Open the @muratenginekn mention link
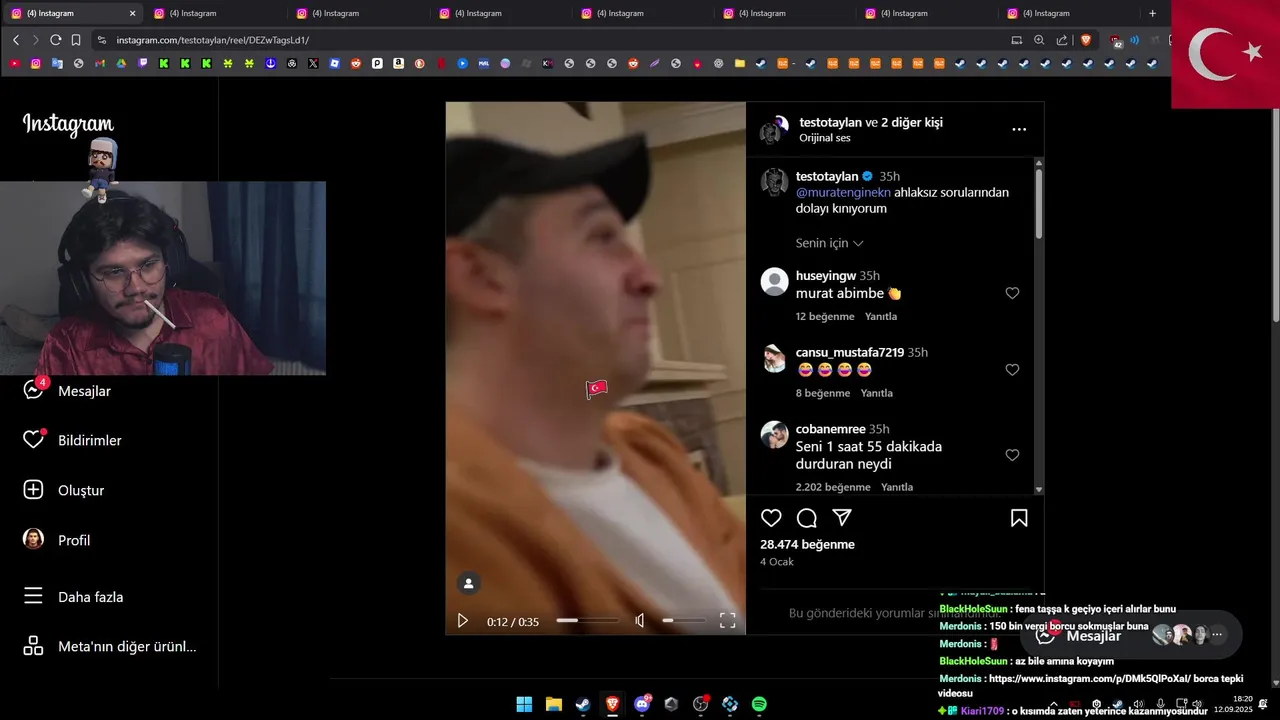The image size is (1280, 720). [845, 192]
